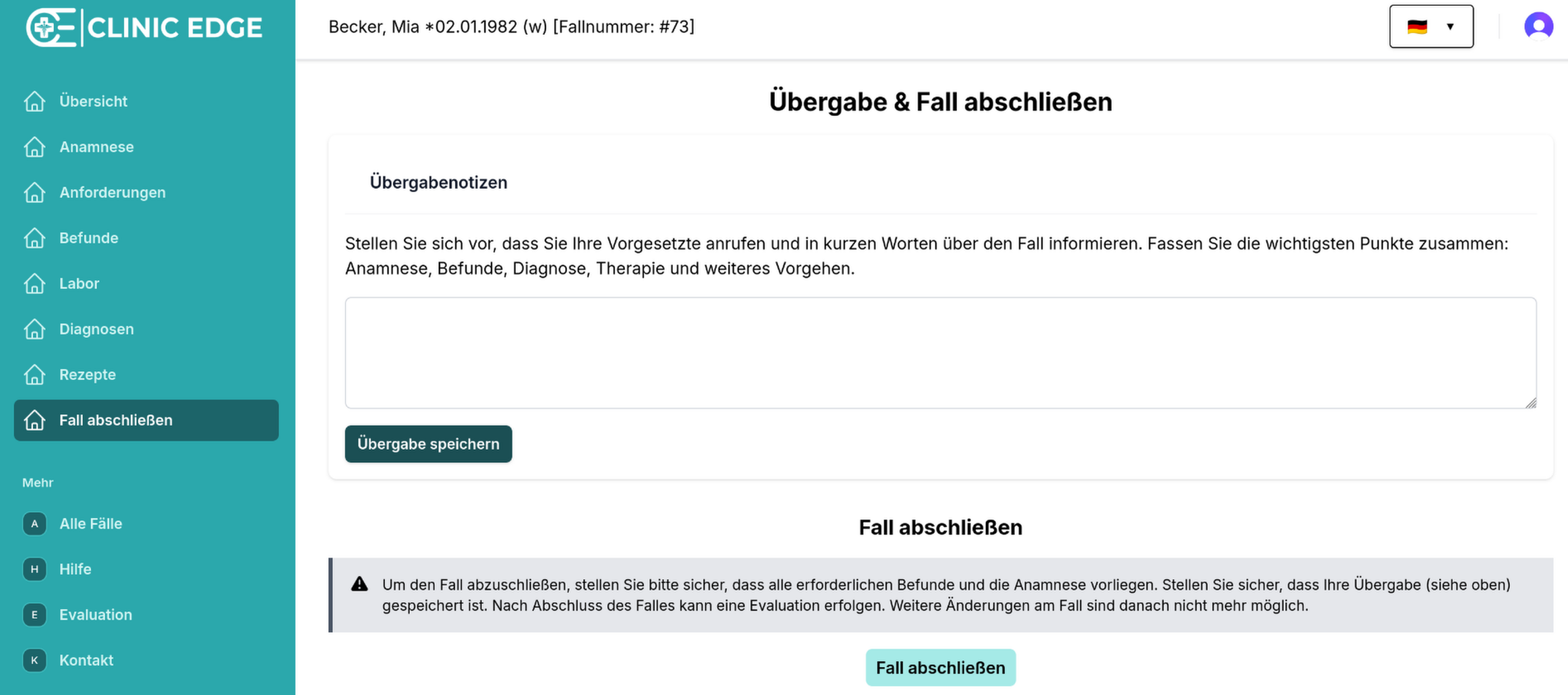The image size is (1568, 695).
Task: Focus the Übergabenotizen text area
Action: coord(940,352)
